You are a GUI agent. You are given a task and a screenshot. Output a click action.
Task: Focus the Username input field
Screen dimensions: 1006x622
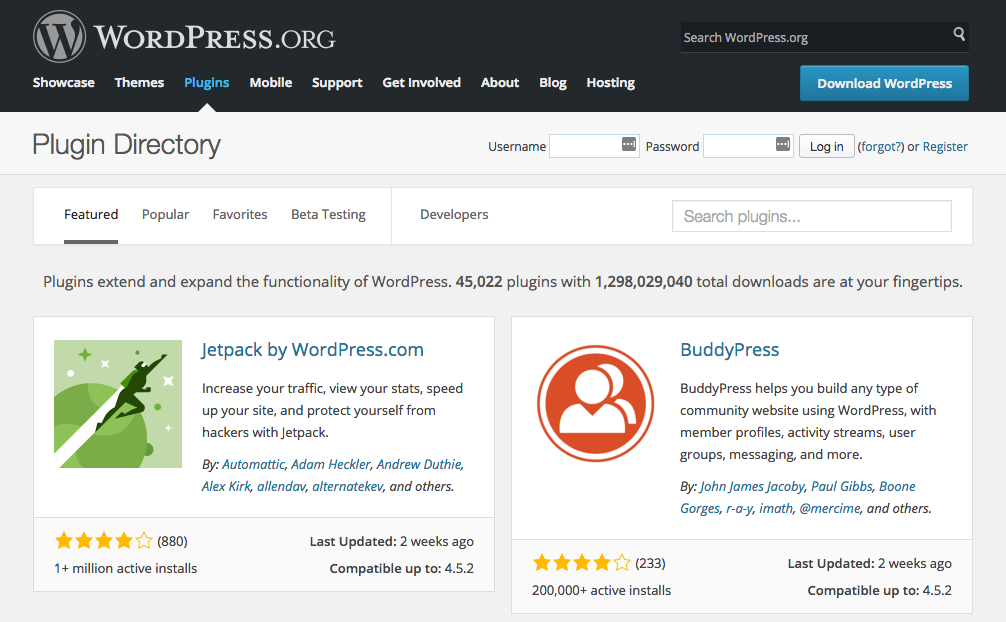click(x=594, y=146)
